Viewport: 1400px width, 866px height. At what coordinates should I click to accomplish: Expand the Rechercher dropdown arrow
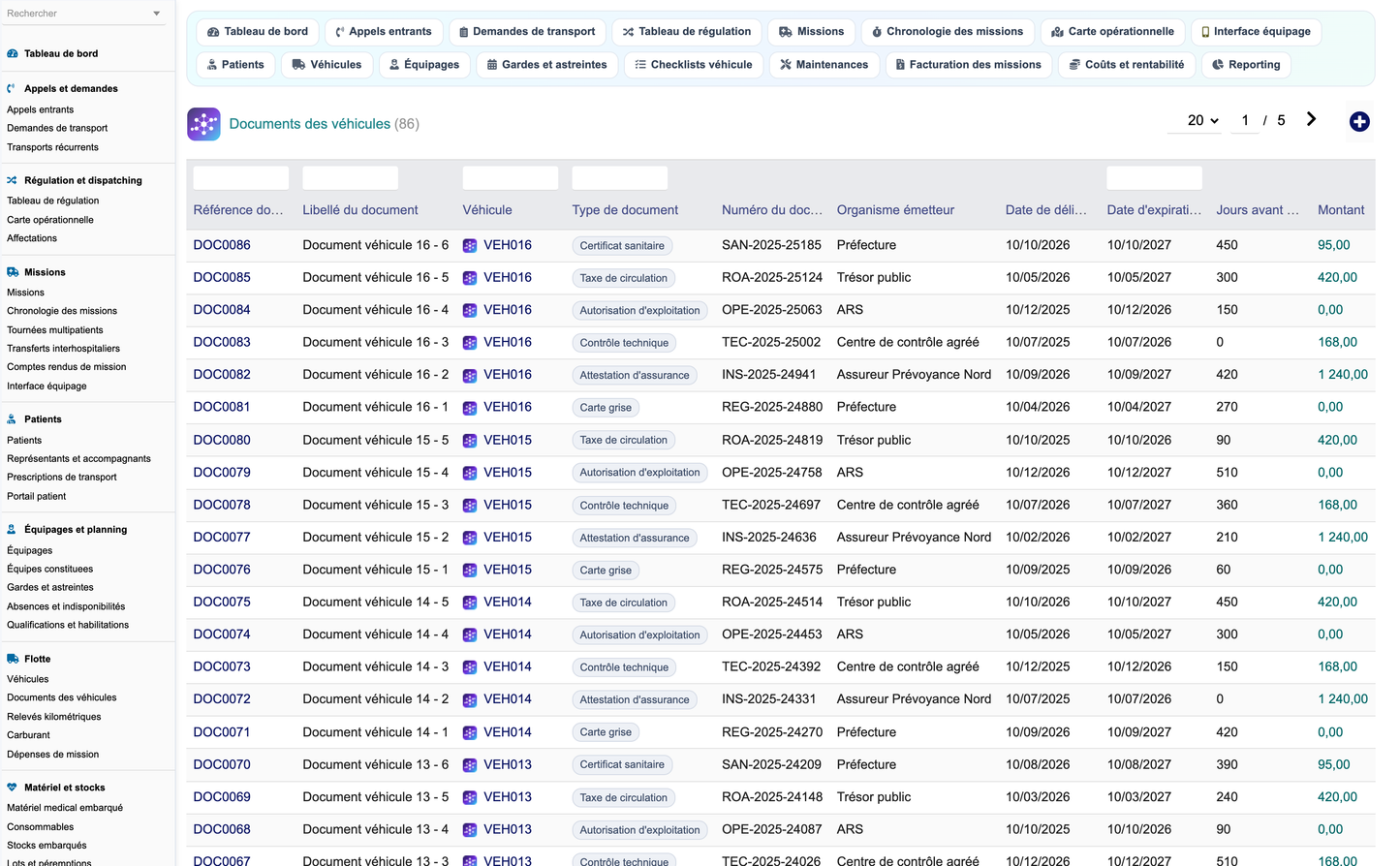coord(157,14)
